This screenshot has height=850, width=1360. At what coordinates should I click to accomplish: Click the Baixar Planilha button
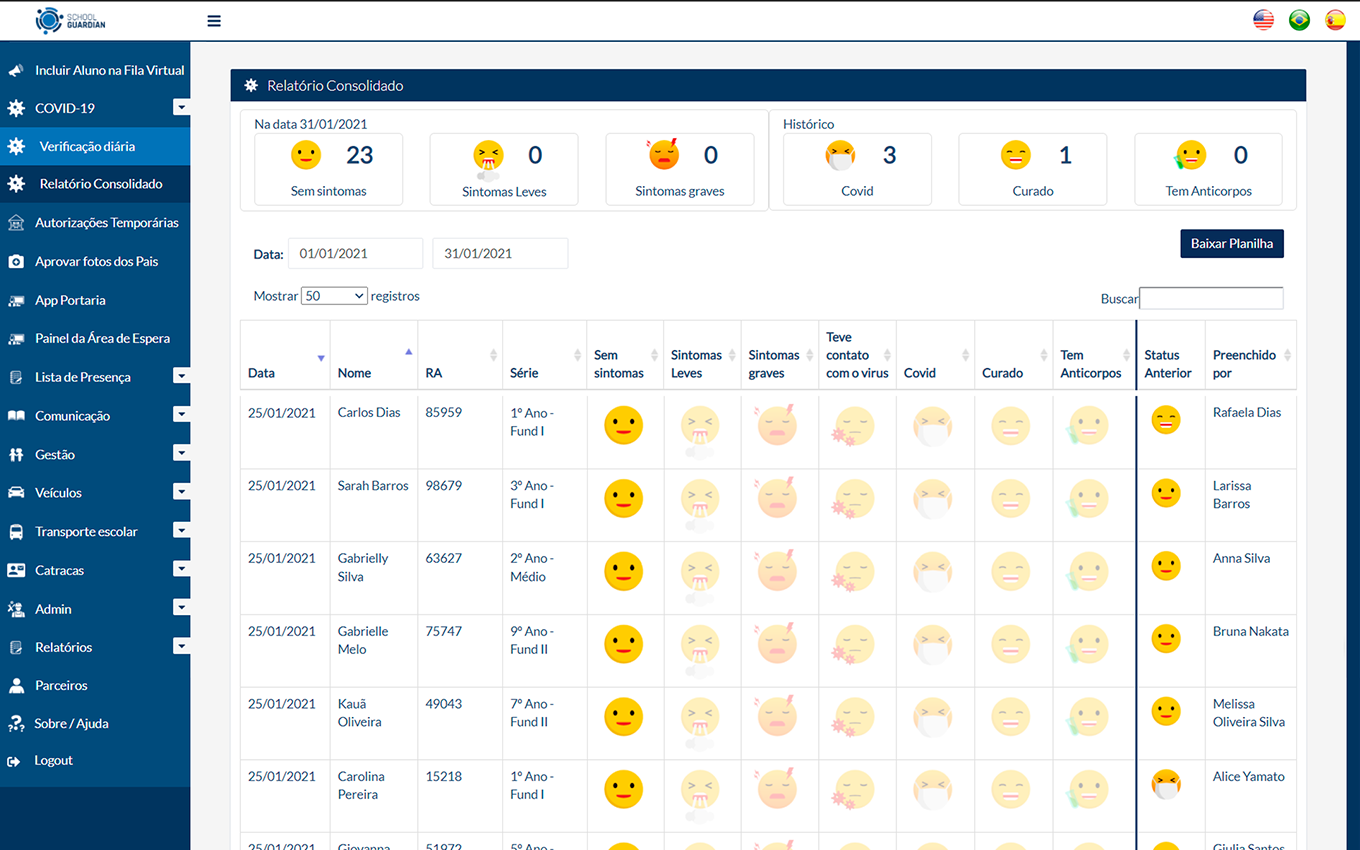(x=1231, y=244)
